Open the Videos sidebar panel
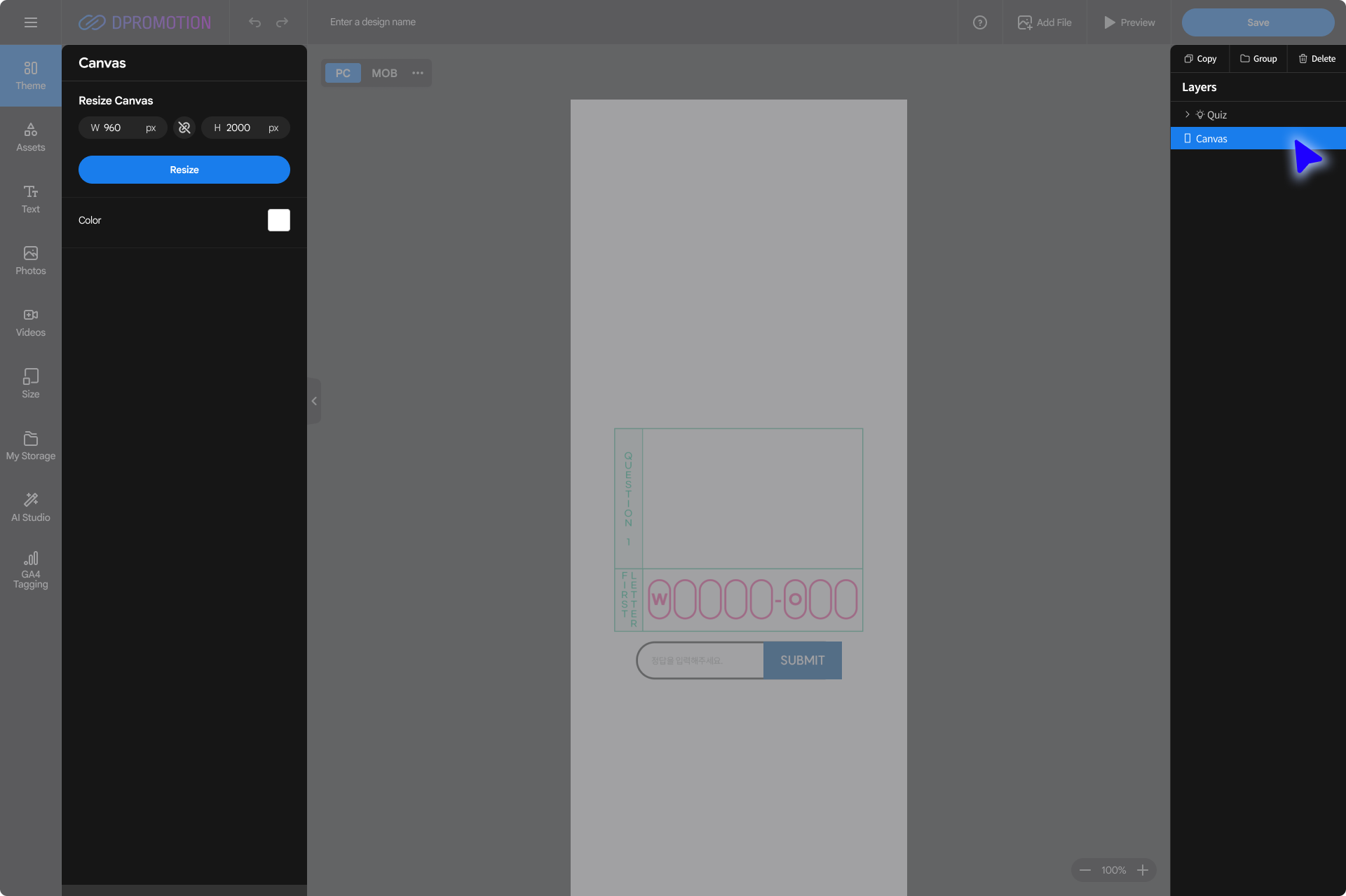Image resolution: width=1346 pixels, height=896 pixels. click(x=30, y=322)
